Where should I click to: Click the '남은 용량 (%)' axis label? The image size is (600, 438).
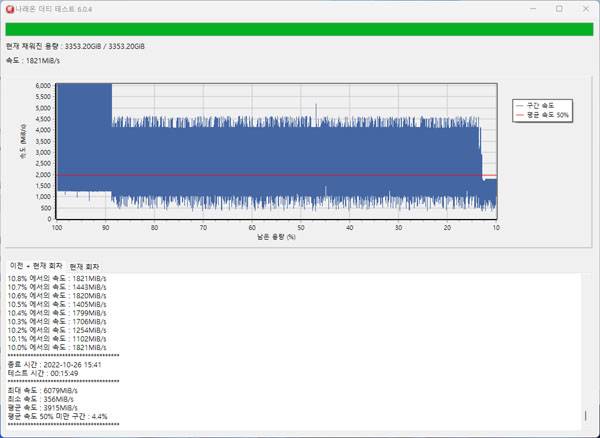(x=276, y=238)
